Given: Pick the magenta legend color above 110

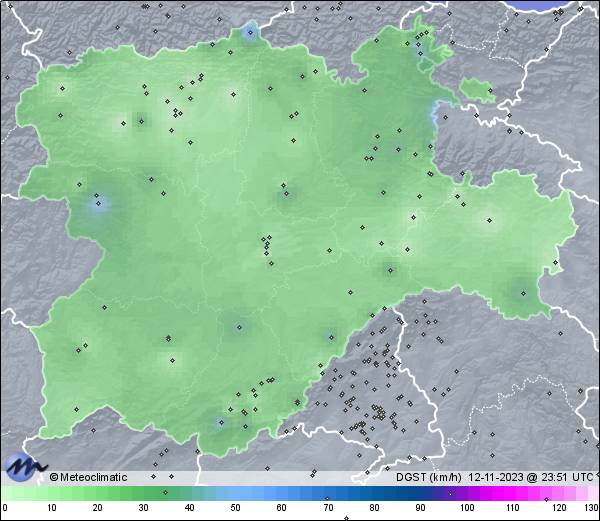Looking at the screenshot, I should point(513,493).
